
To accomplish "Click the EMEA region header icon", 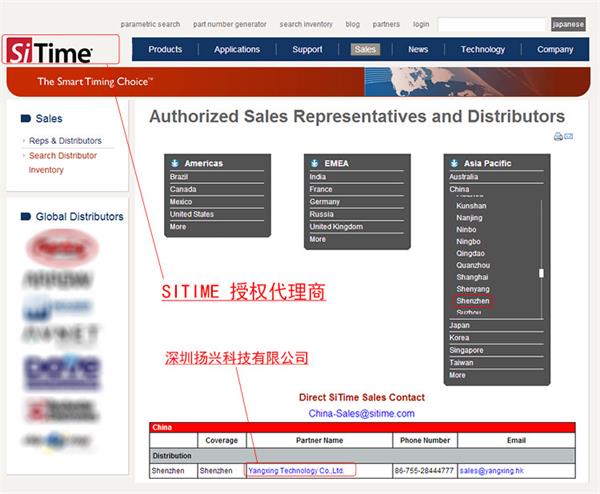I will coord(315,163).
